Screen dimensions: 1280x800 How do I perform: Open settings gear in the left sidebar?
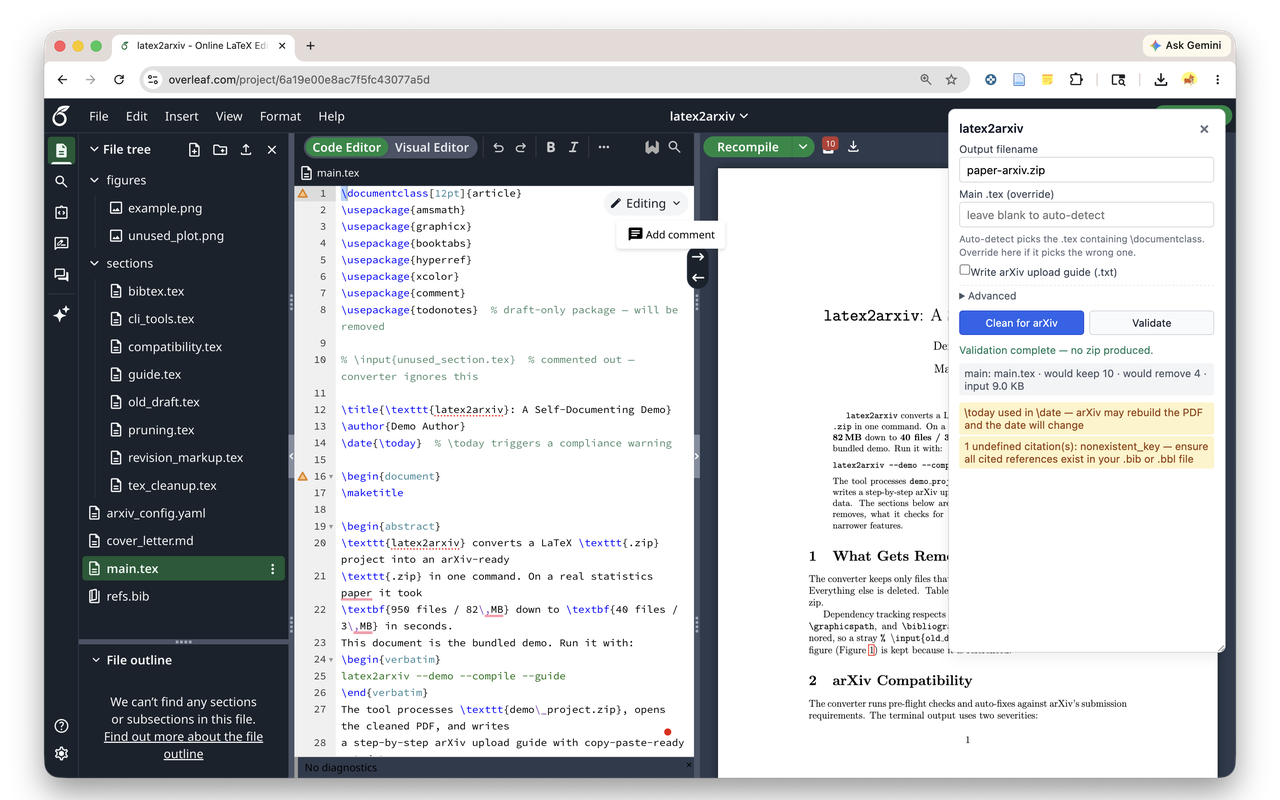pos(61,754)
